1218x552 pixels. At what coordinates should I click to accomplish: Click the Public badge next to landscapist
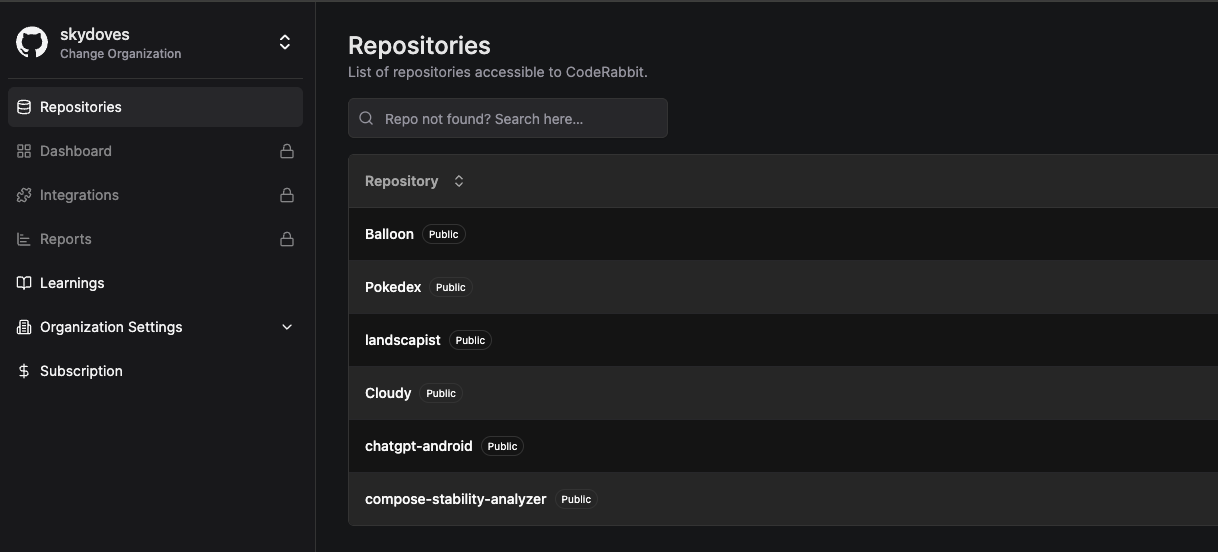coord(470,340)
